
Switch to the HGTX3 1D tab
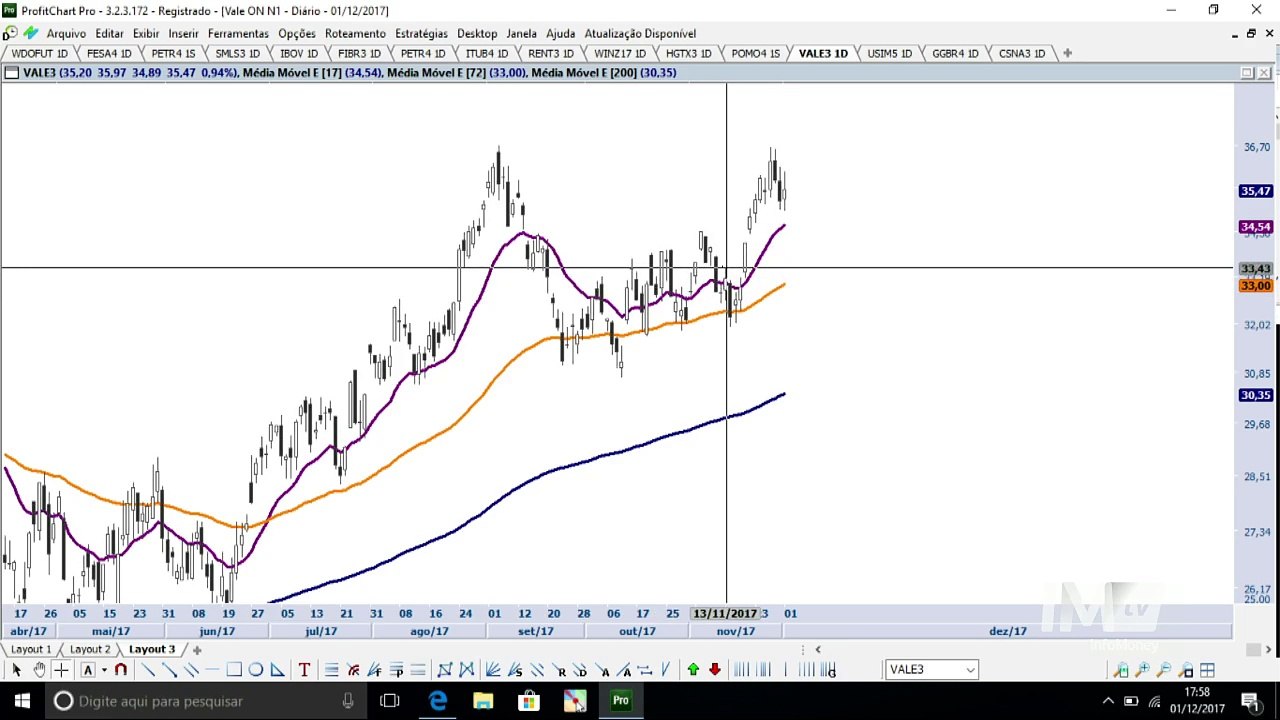689,53
